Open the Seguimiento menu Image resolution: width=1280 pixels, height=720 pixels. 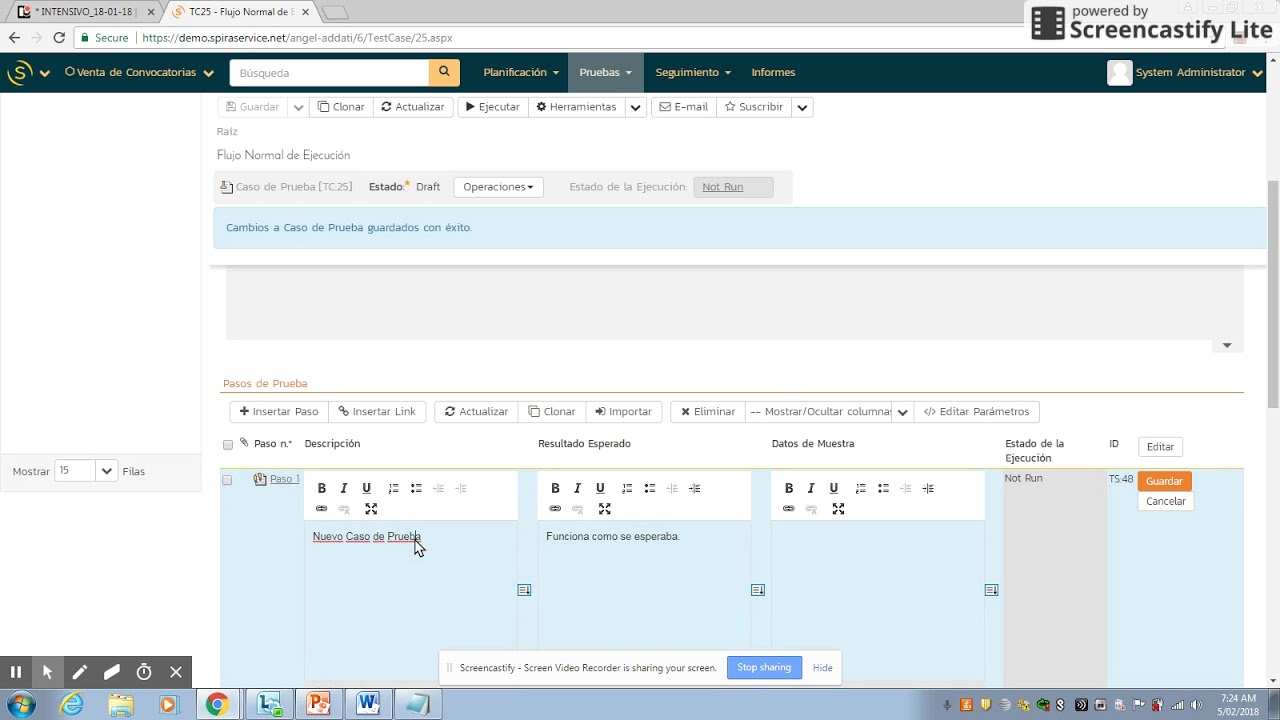[x=693, y=72]
